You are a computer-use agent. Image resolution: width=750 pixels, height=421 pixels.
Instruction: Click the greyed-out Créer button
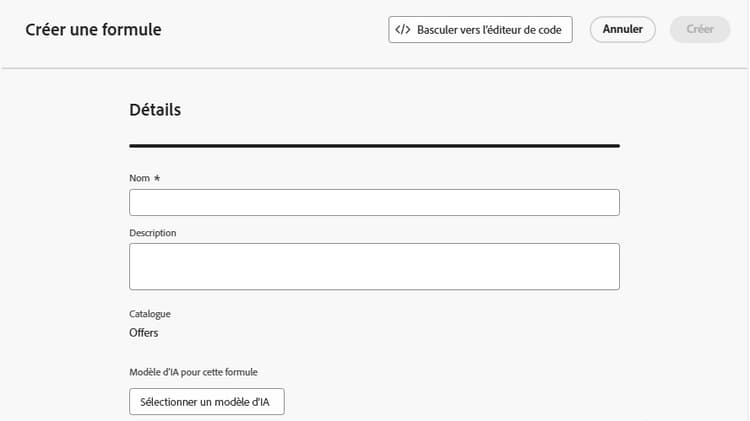click(700, 29)
